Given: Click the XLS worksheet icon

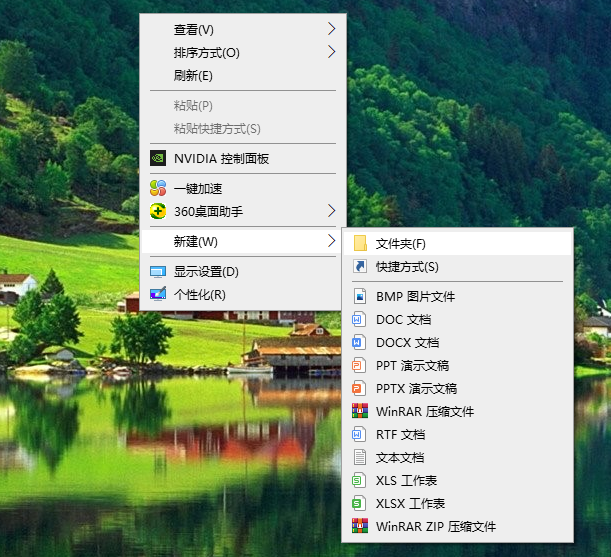Looking at the screenshot, I should [359, 480].
